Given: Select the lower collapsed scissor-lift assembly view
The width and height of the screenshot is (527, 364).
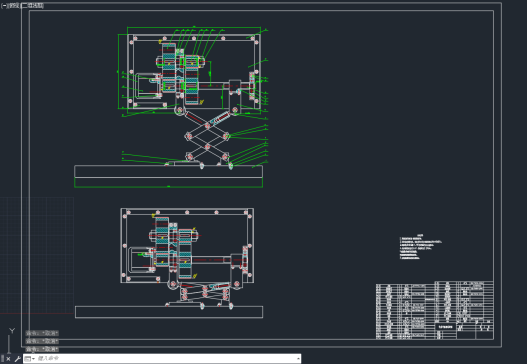Looking at the screenshot, I should pos(169,263).
